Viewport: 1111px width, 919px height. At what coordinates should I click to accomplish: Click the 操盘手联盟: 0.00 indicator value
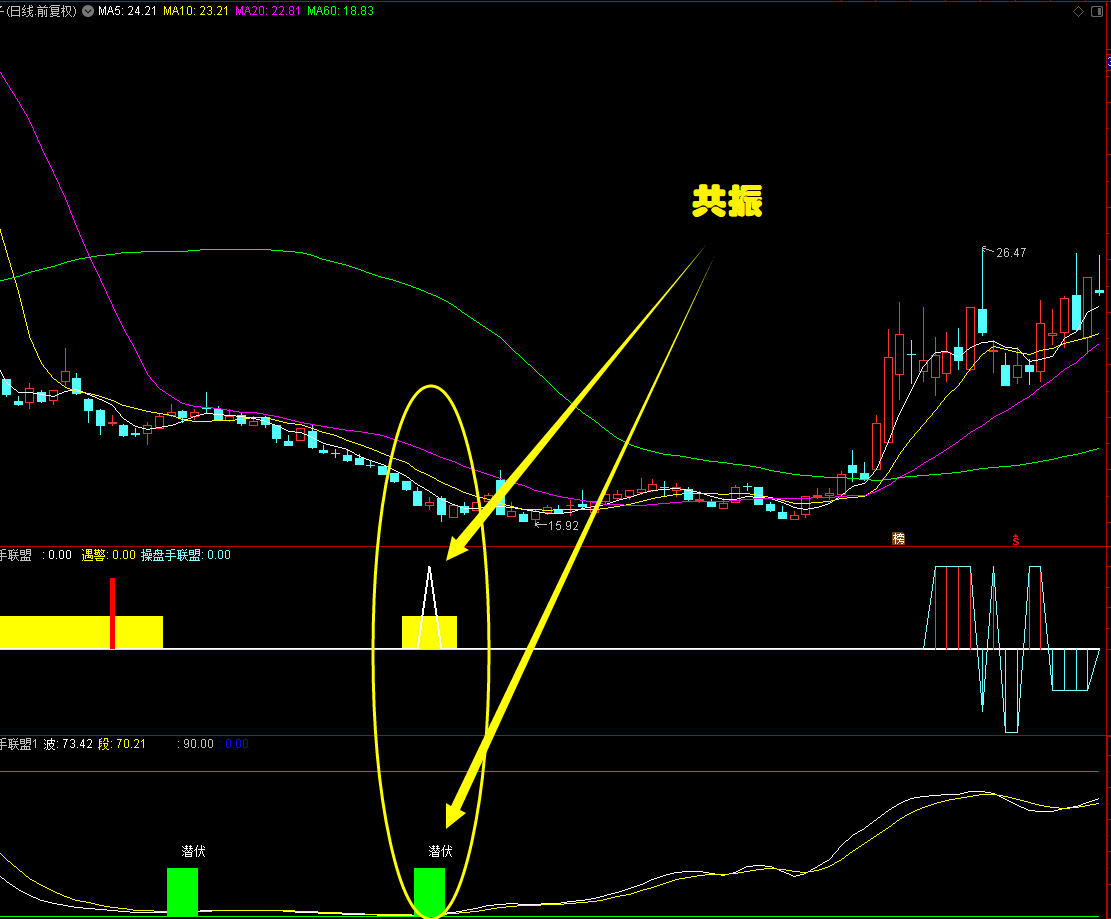coord(186,555)
